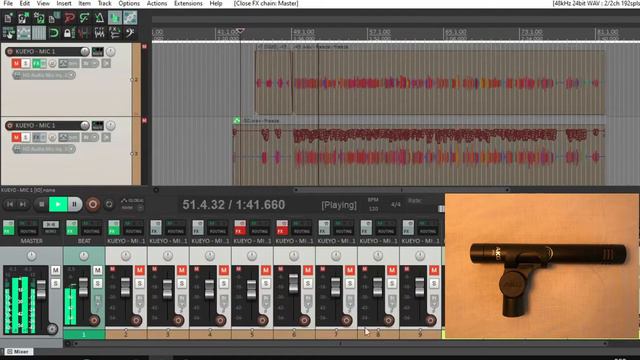Open the input dropdown on track 3 panel
This screenshot has height=360, width=640.
coord(44,149)
